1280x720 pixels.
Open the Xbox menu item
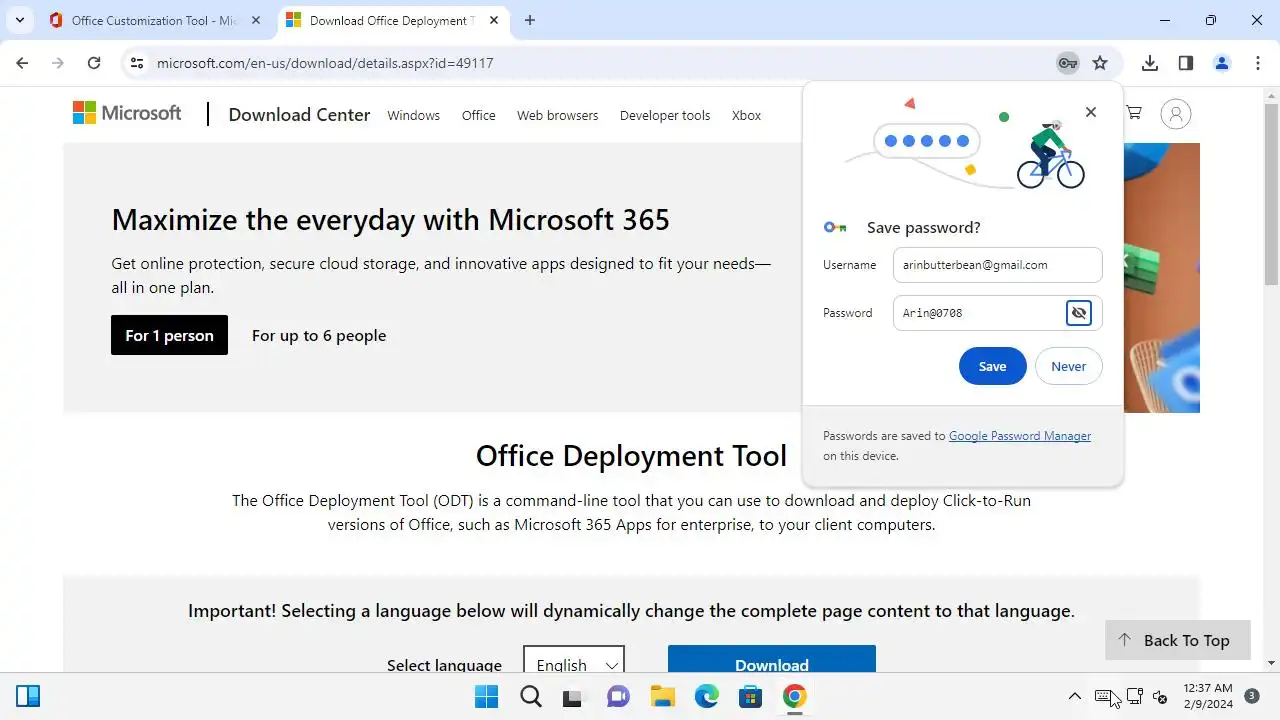pyautogui.click(x=746, y=115)
